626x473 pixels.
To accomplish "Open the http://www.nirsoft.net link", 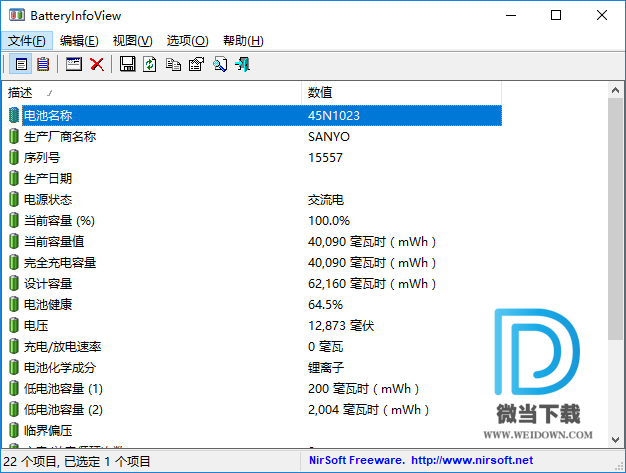I will click(x=472, y=460).
